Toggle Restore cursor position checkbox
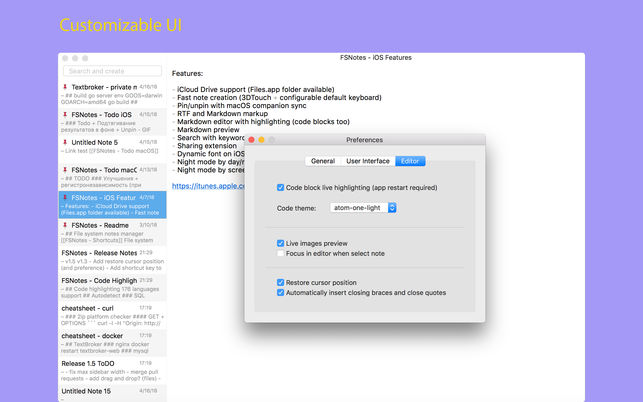Screen dimensions: 643x402 [x=280, y=283]
